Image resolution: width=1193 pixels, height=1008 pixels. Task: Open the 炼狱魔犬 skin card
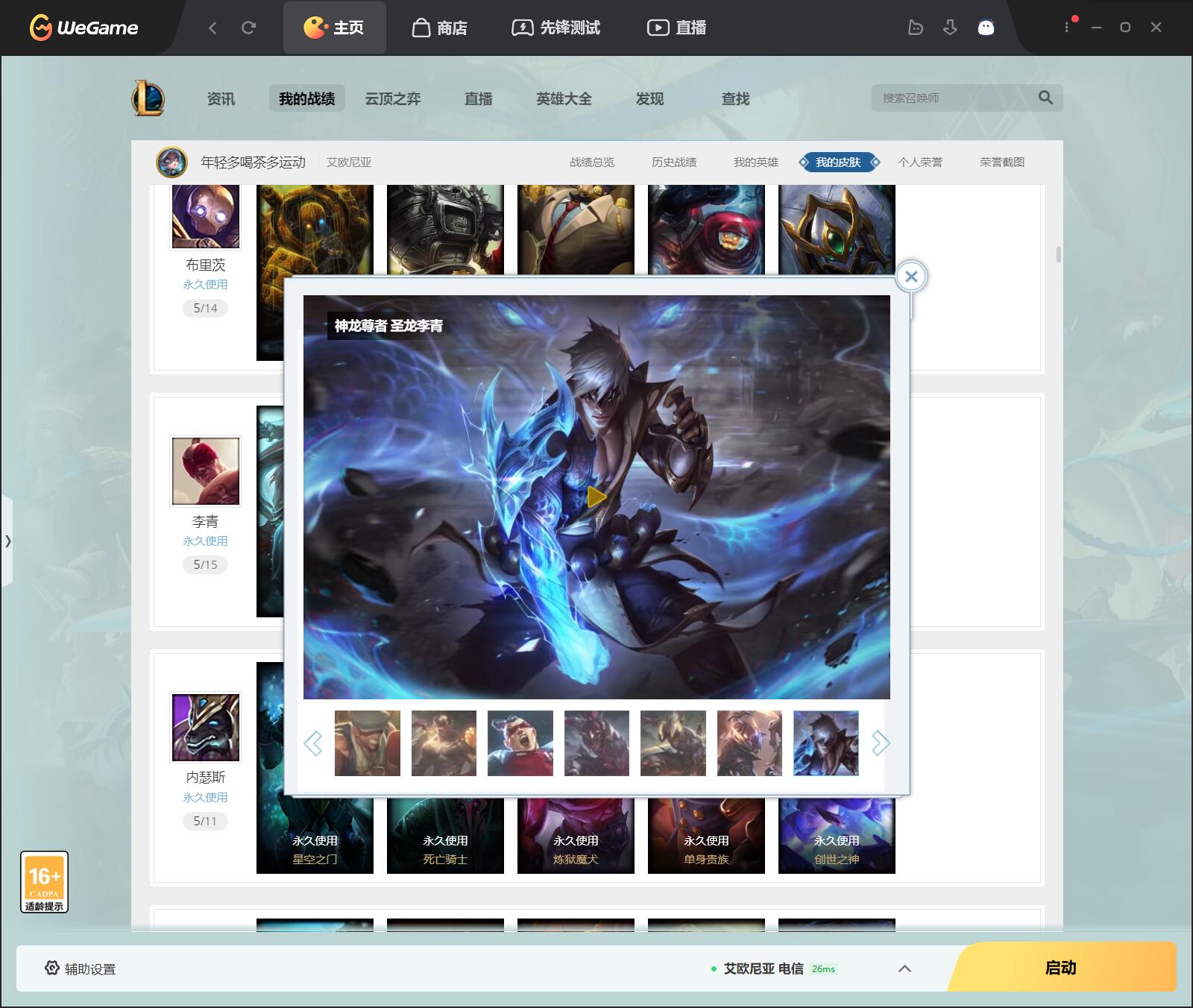point(576,835)
